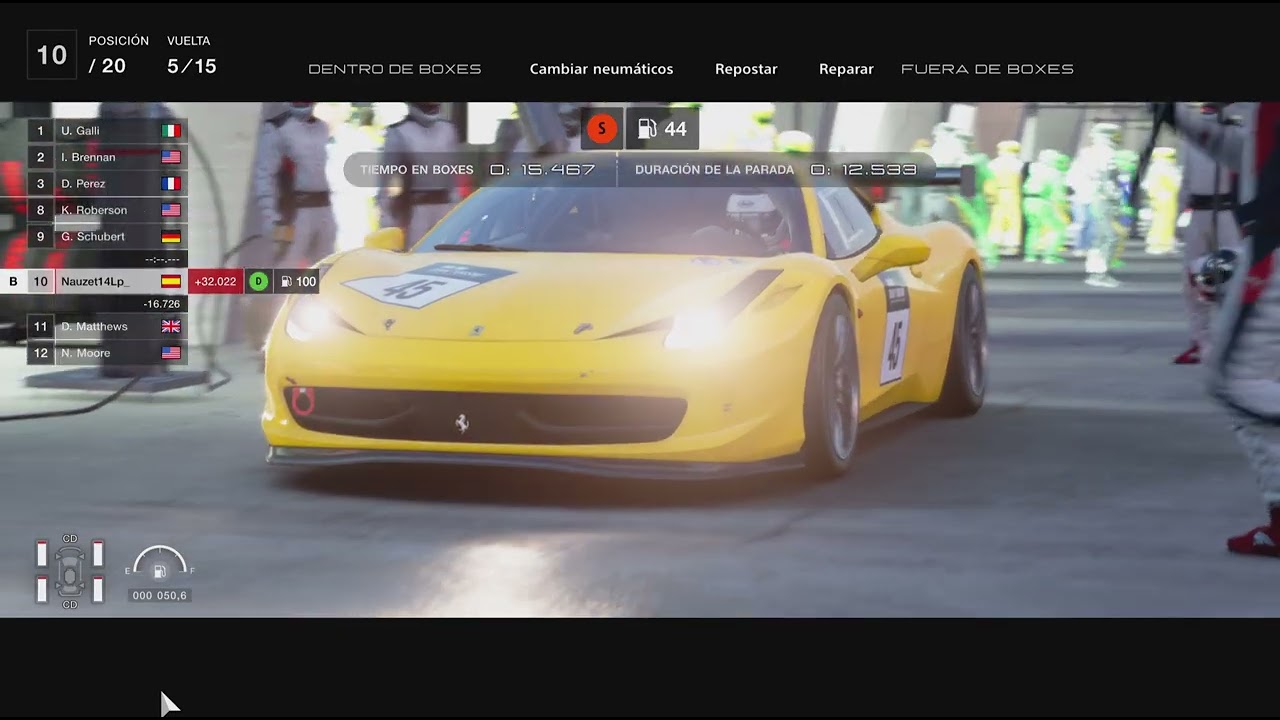The height and width of the screenshot is (720, 1280).
Task: Select the D. Perez leaderboard row
Action: pyautogui.click(x=107, y=184)
